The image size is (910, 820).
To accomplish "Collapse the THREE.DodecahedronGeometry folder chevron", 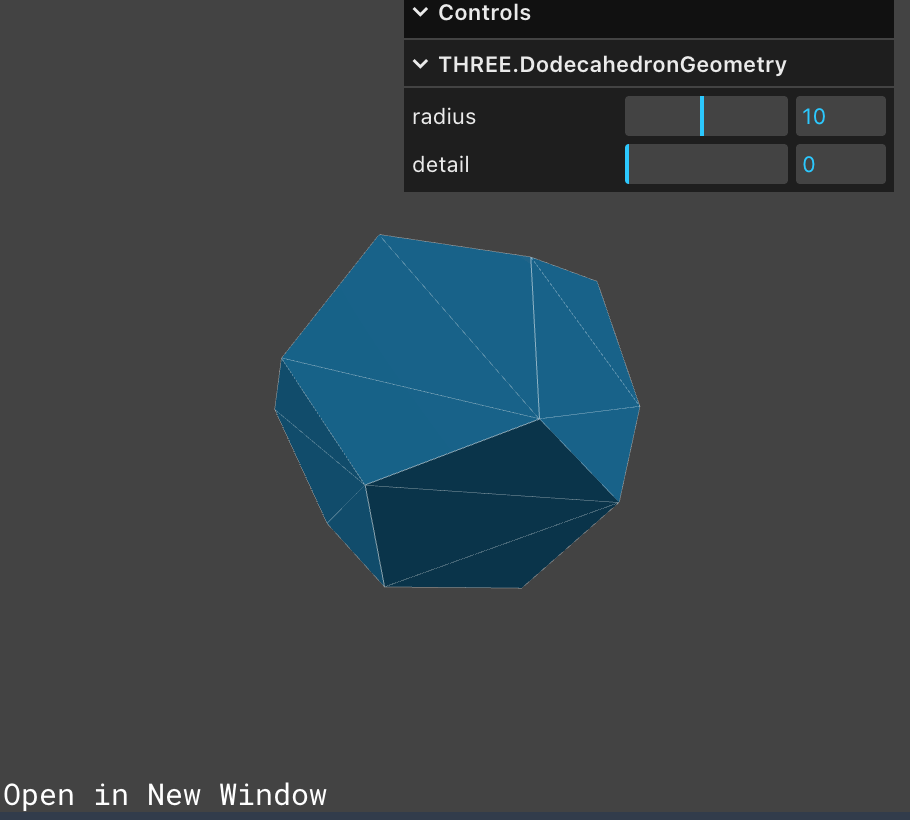I will pos(420,64).
